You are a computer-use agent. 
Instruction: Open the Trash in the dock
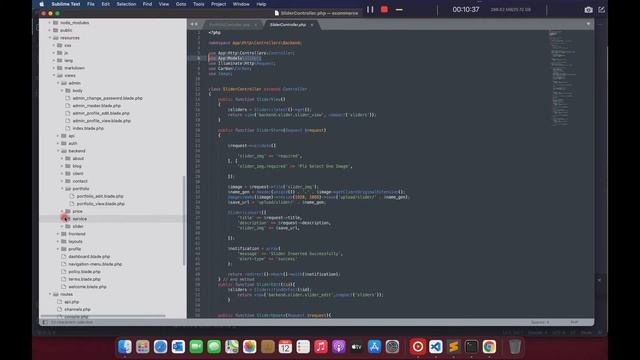tap(515, 347)
